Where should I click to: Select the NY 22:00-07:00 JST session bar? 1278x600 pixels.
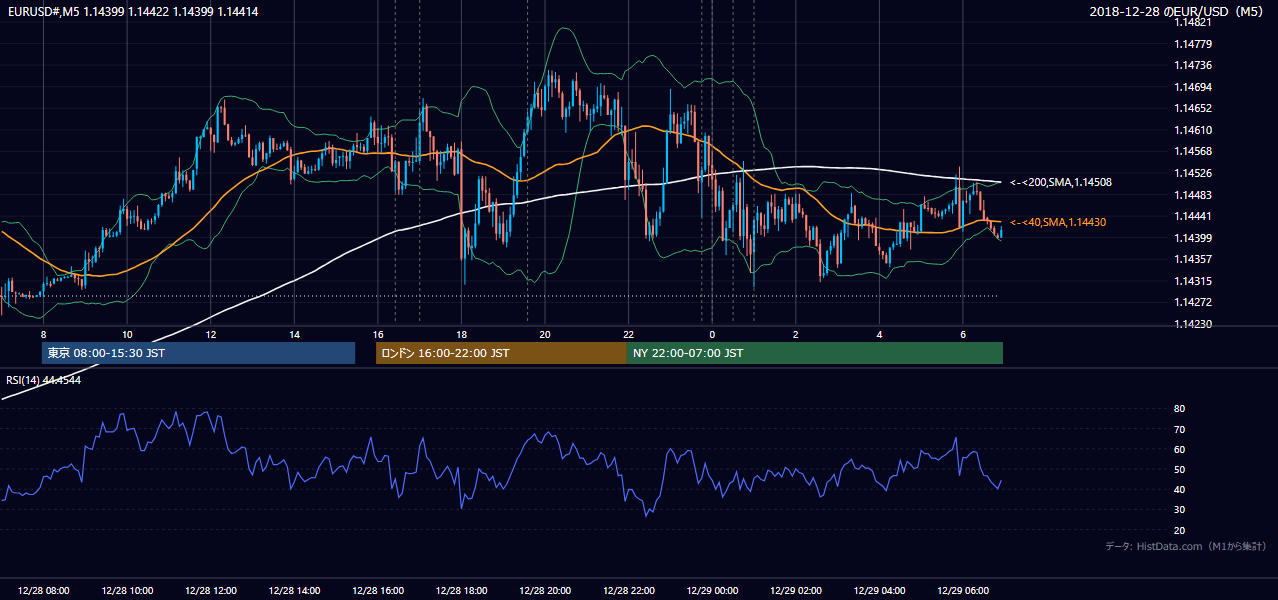click(815, 353)
